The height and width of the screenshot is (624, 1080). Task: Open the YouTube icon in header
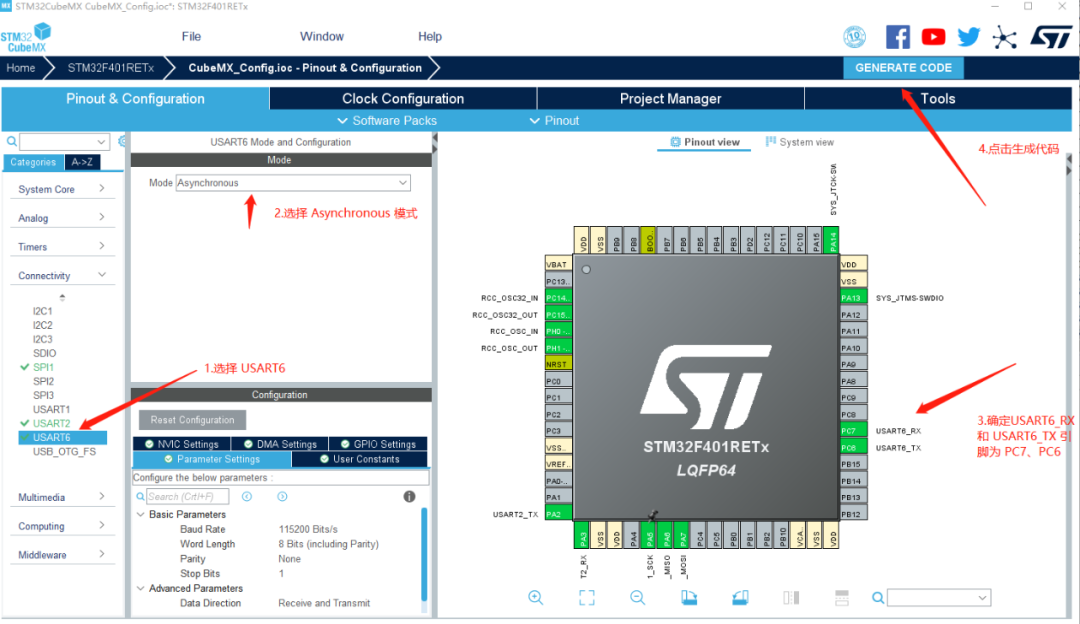933,37
